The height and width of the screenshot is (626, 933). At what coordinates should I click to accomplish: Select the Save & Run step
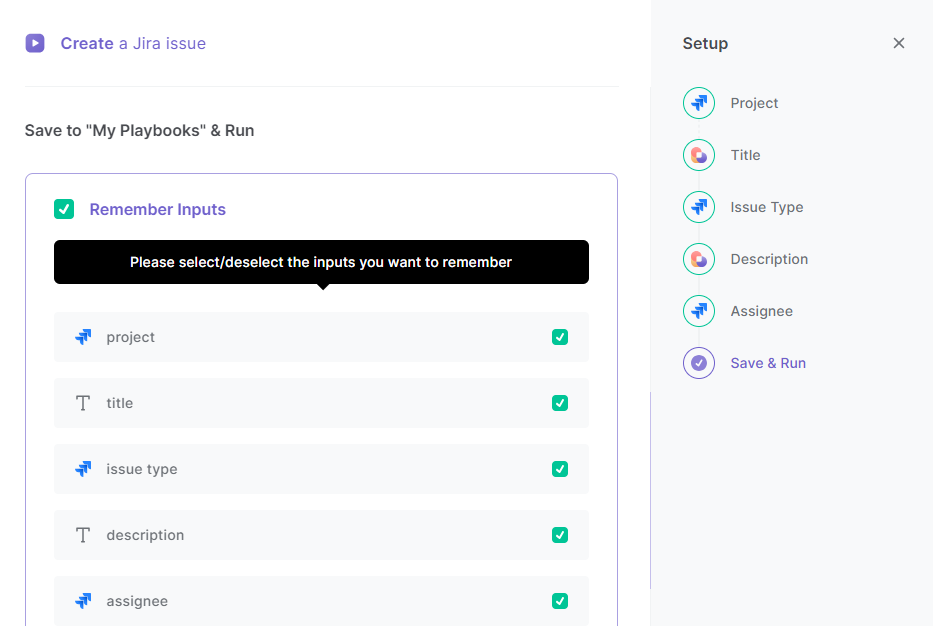pyautogui.click(x=768, y=363)
